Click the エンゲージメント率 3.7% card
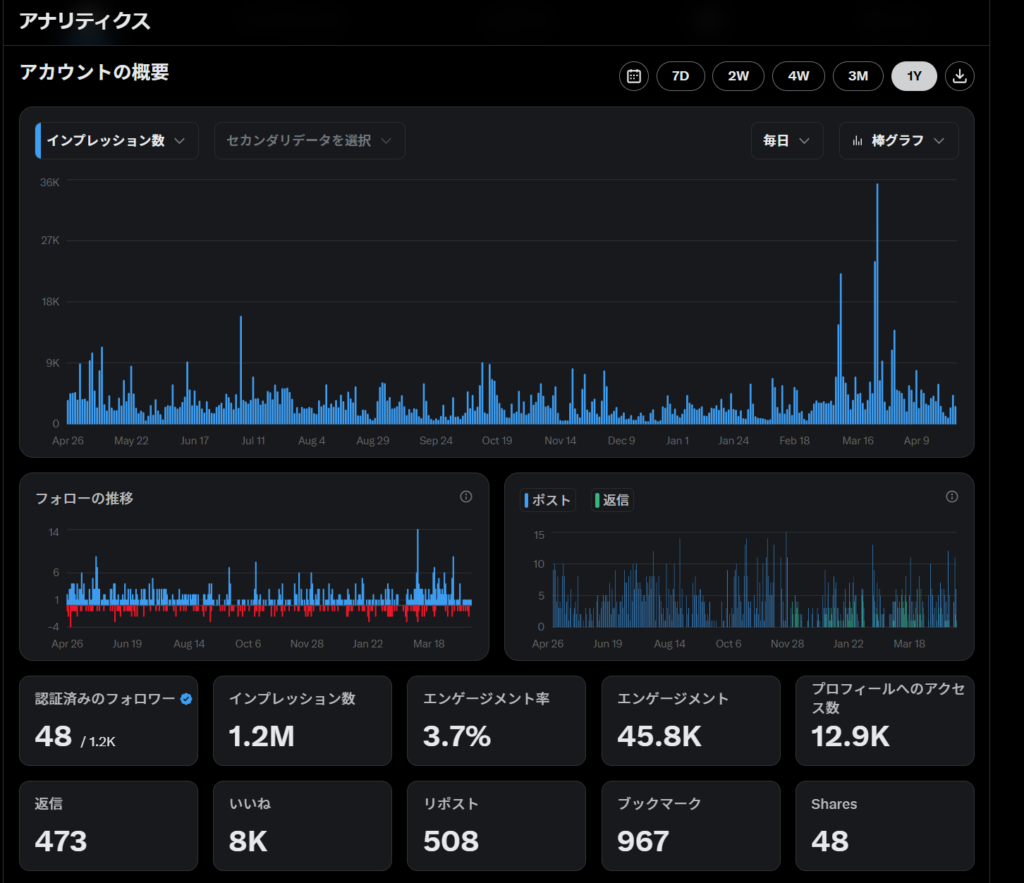Image resolution: width=1024 pixels, height=883 pixels. pyautogui.click(x=496, y=720)
